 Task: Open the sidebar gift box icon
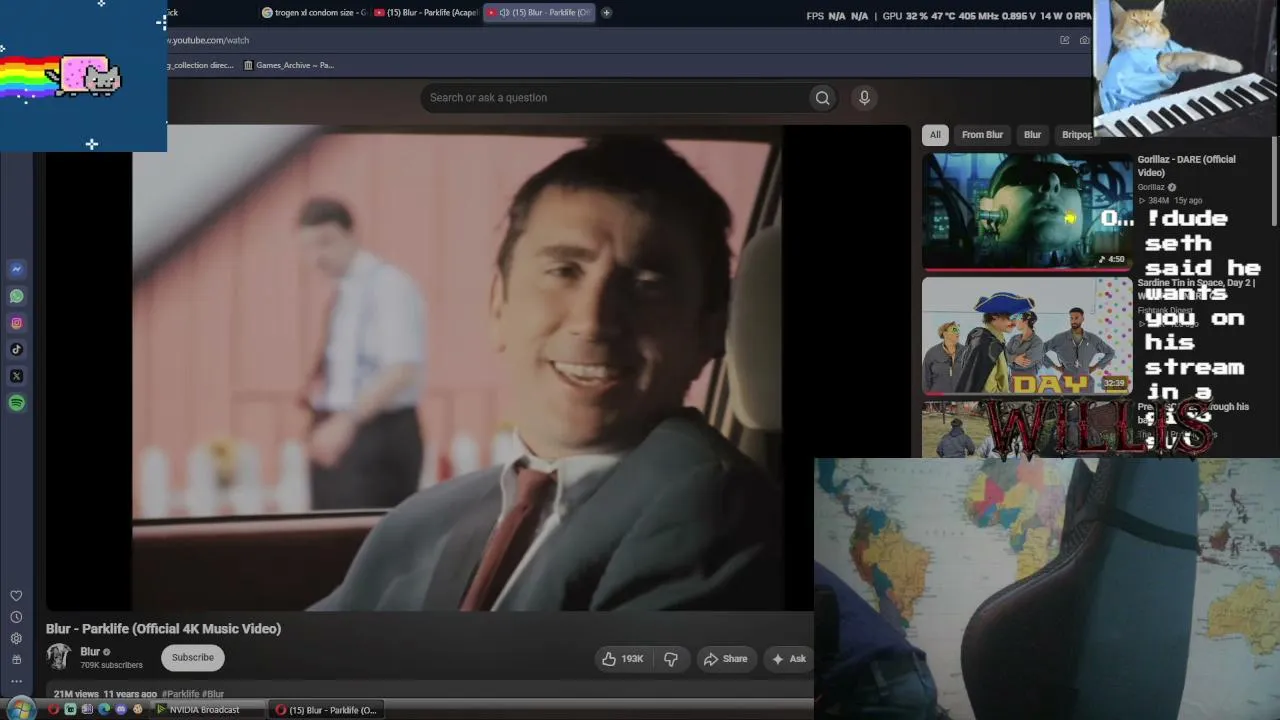point(16,659)
